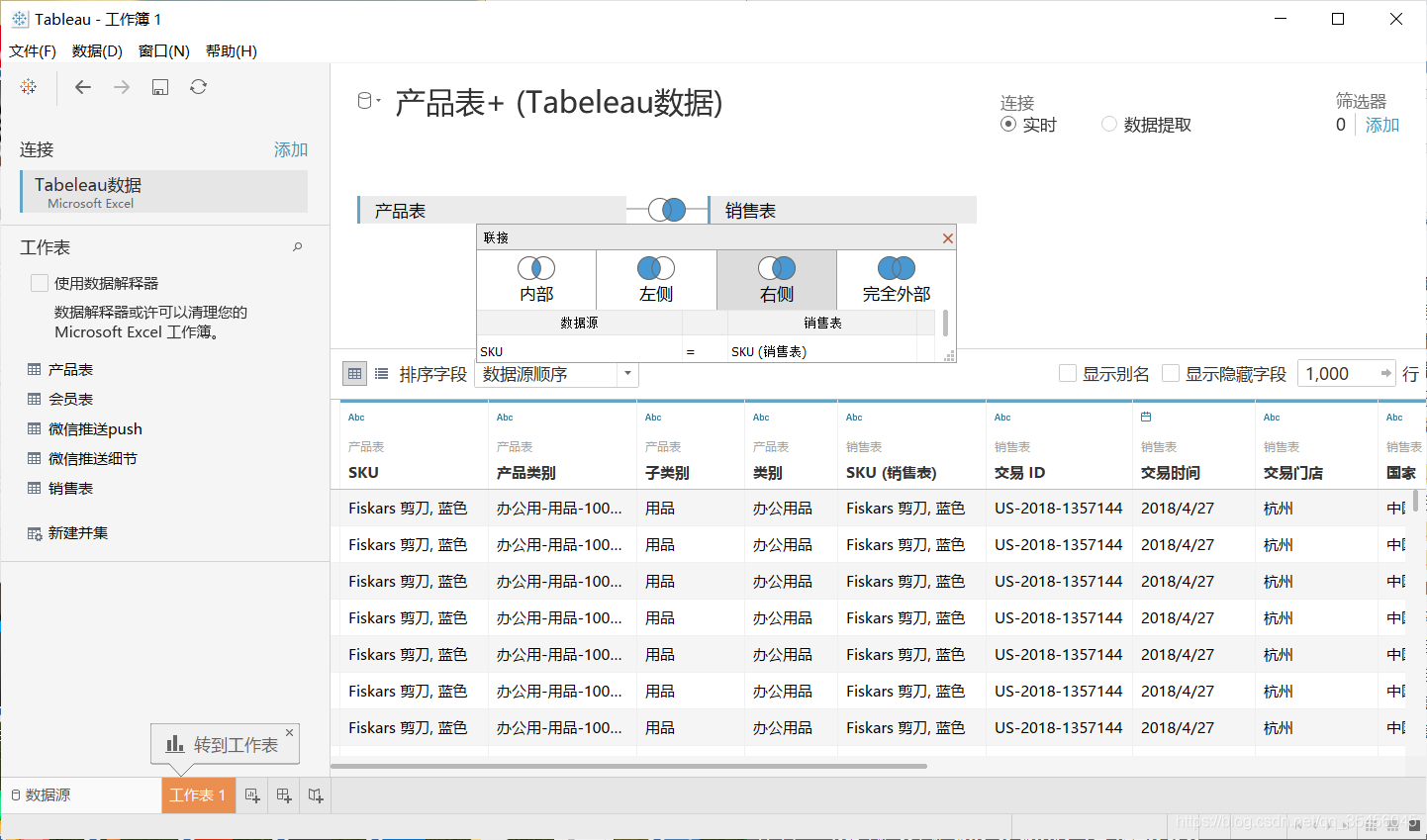Click the Tableau start page logo icon
This screenshot has height=840, width=1427.
[29, 87]
